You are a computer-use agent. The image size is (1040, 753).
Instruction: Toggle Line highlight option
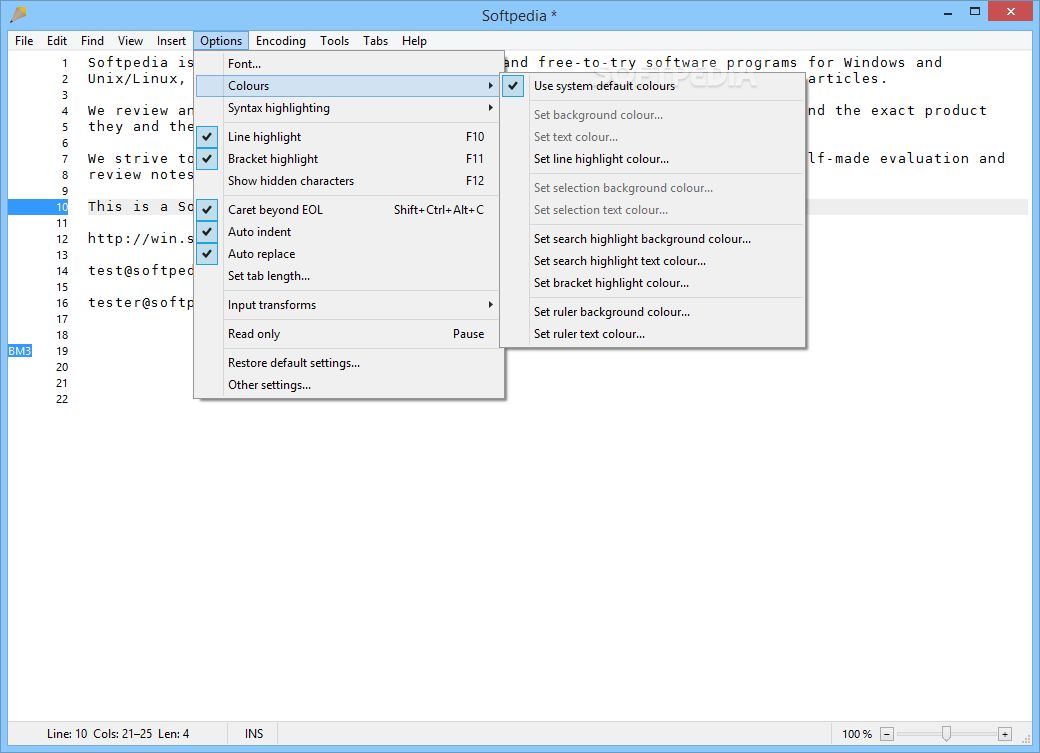point(350,137)
